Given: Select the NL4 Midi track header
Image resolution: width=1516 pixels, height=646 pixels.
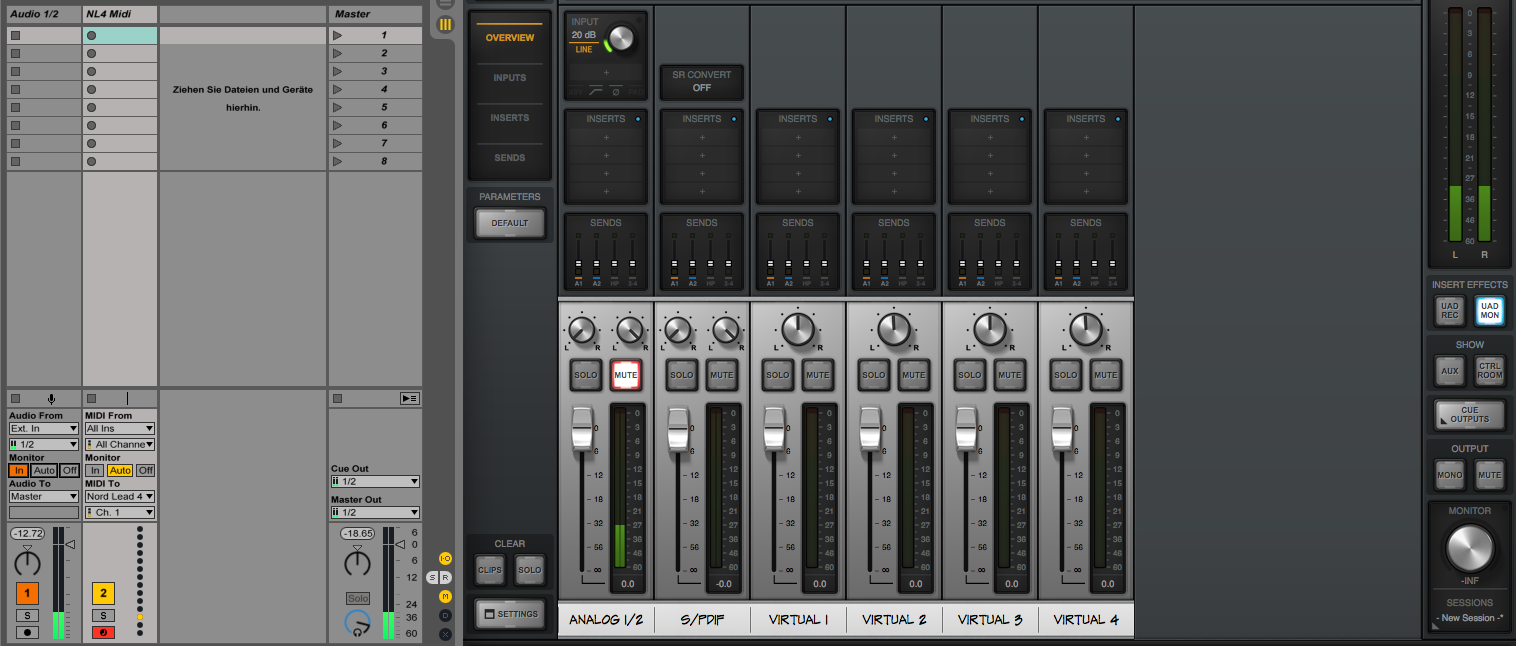Looking at the screenshot, I should (120, 14).
